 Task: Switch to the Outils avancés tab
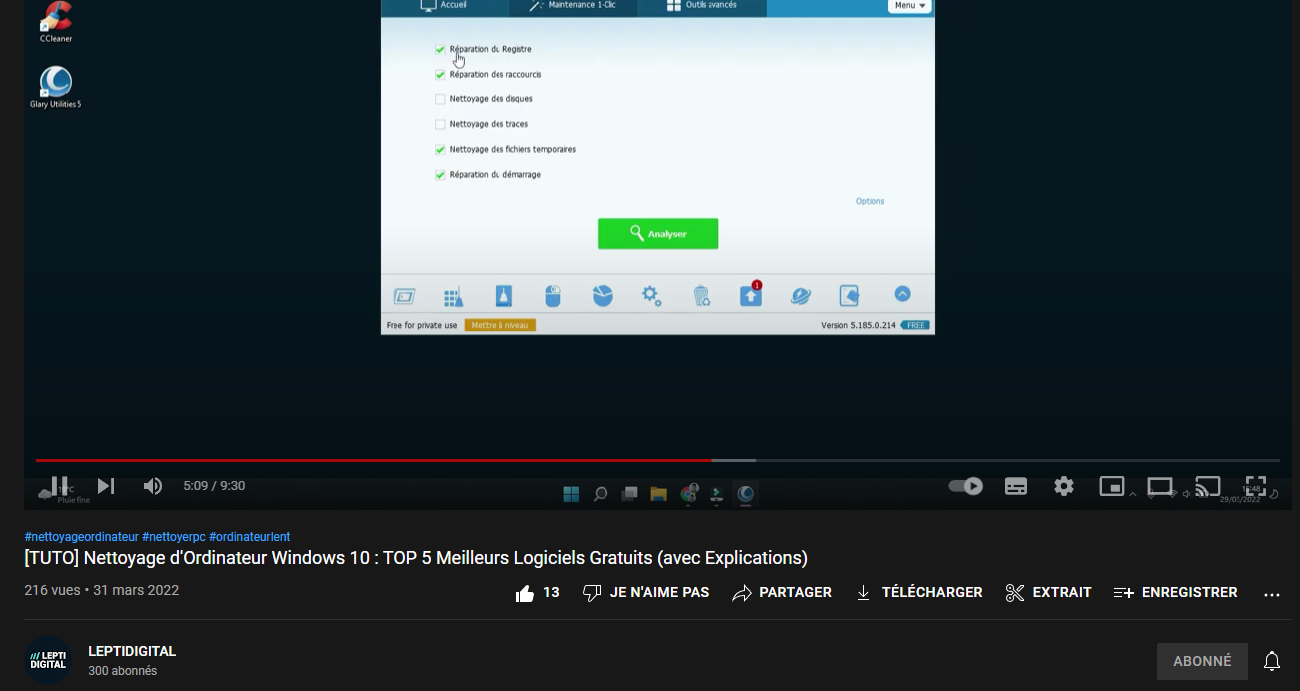click(x=702, y=6)
